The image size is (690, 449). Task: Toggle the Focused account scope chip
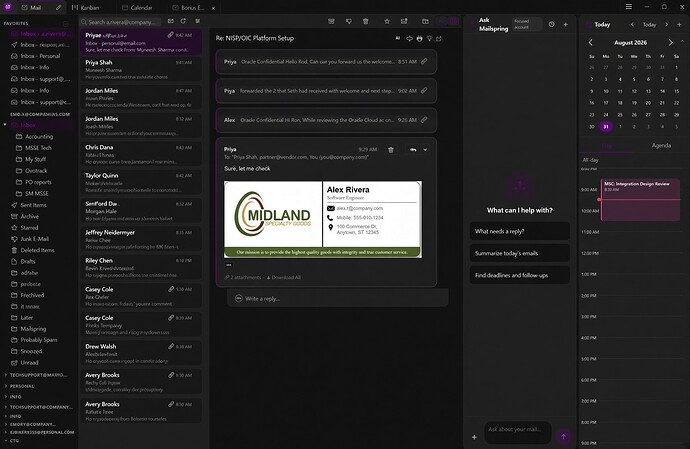[526, 24]
